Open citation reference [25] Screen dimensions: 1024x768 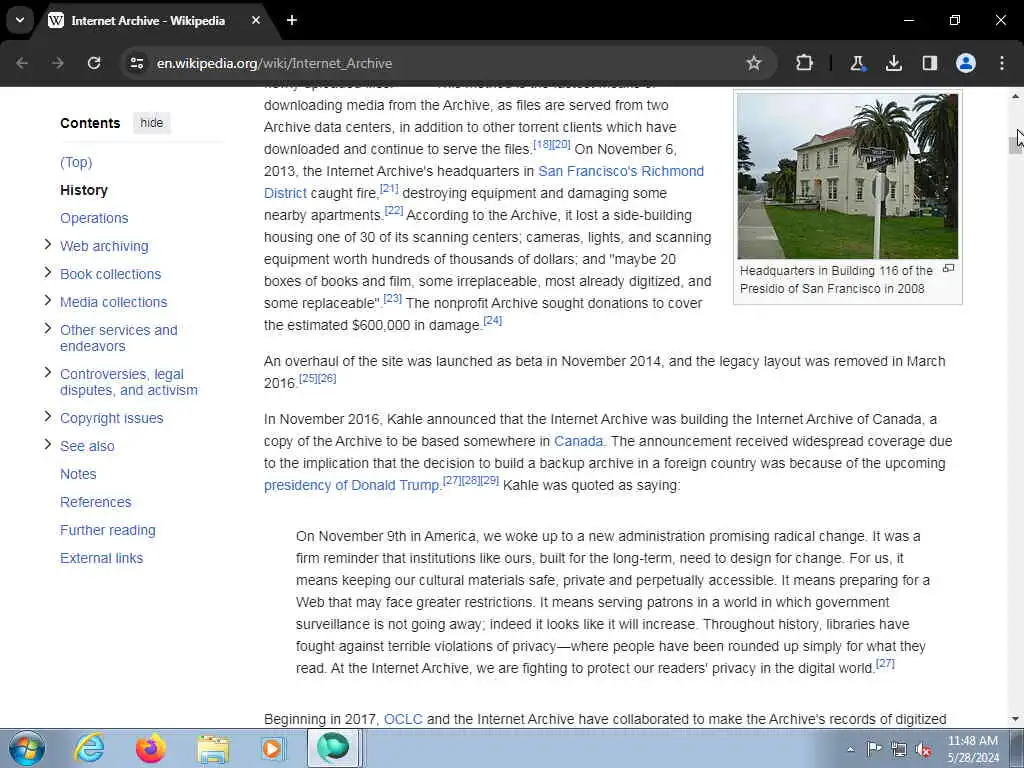coord(308,378)
